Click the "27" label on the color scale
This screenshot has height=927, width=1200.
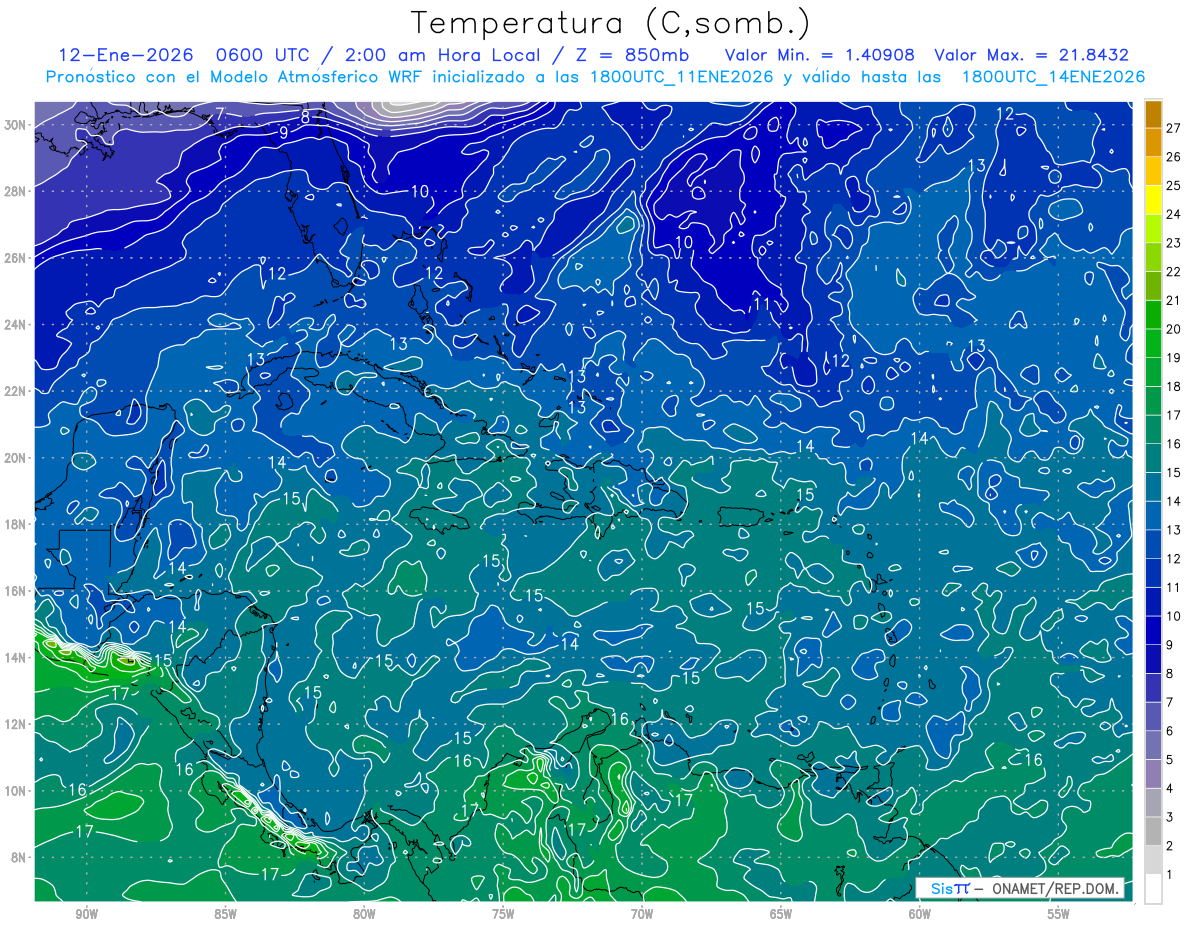pos(1174,128)
